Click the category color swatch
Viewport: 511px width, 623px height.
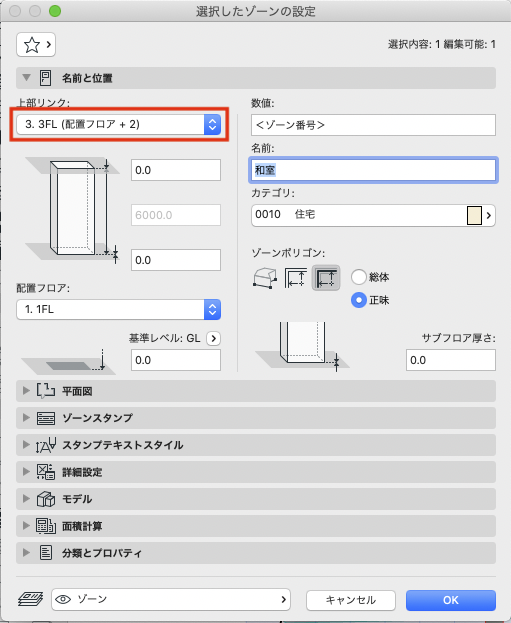[x=474, y=215]
